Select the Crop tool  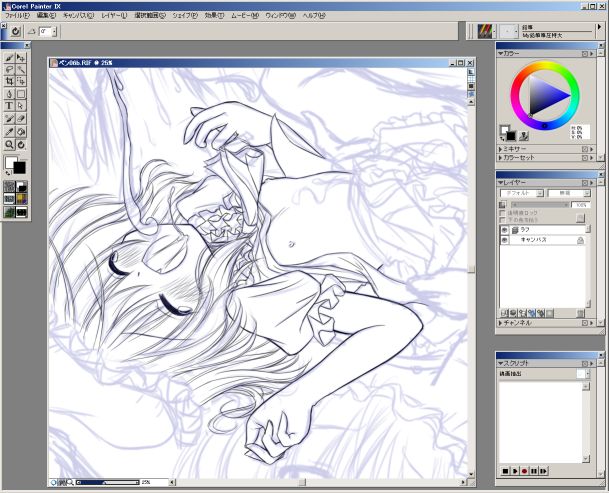10,81
